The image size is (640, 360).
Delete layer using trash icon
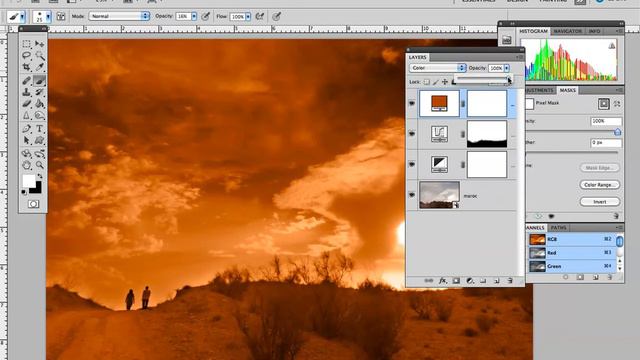(510, 280)
